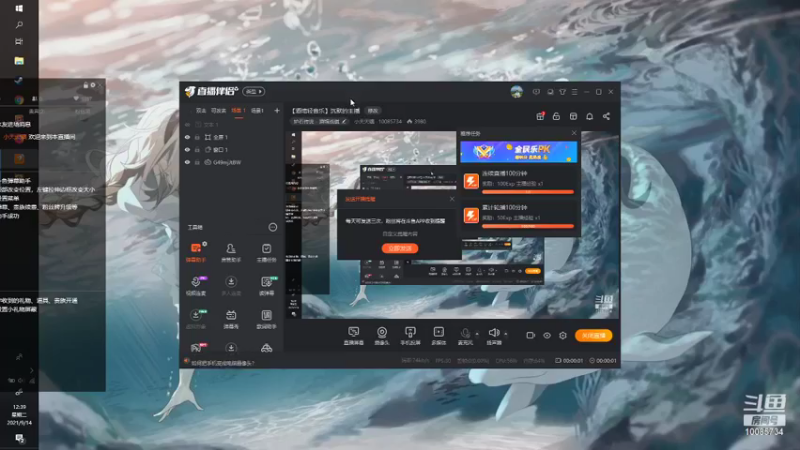Screen dimensions: 800x450
Task: Open the 全民乐PK promotional banner
Action: (x=518, y=152)
